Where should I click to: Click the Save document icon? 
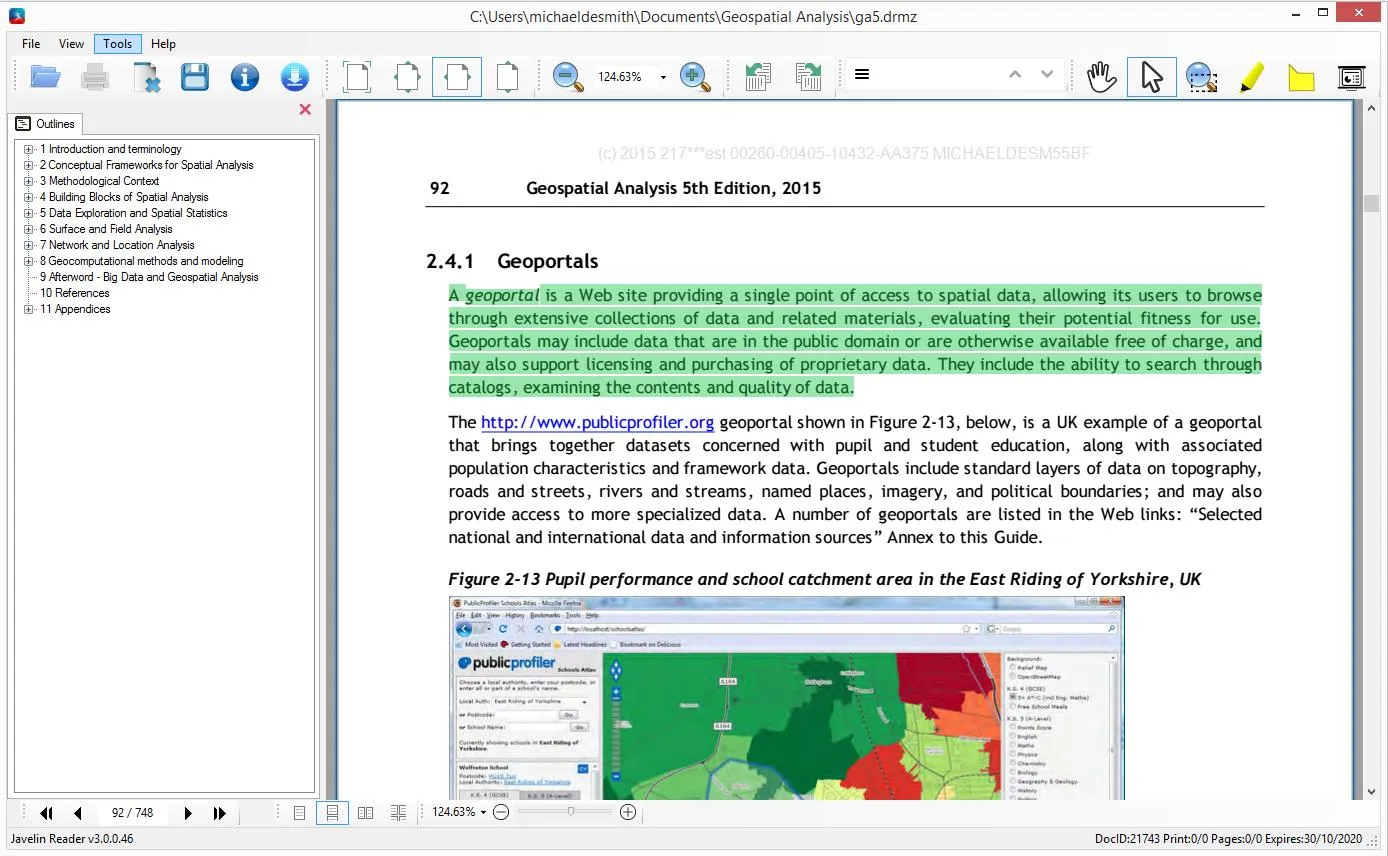(194, 76)
